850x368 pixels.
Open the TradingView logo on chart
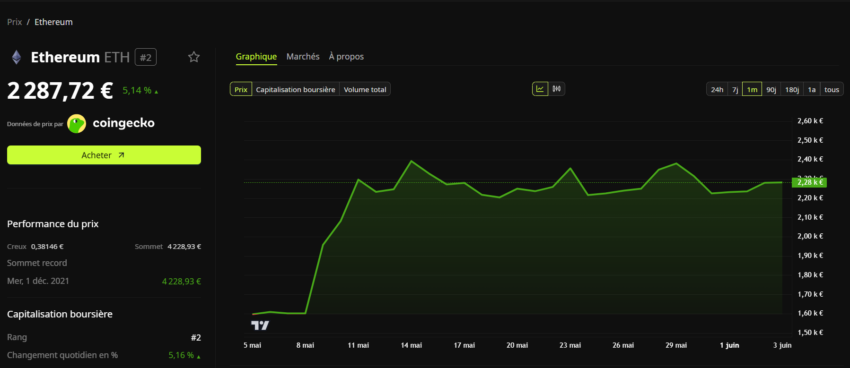tap(260, 325)
